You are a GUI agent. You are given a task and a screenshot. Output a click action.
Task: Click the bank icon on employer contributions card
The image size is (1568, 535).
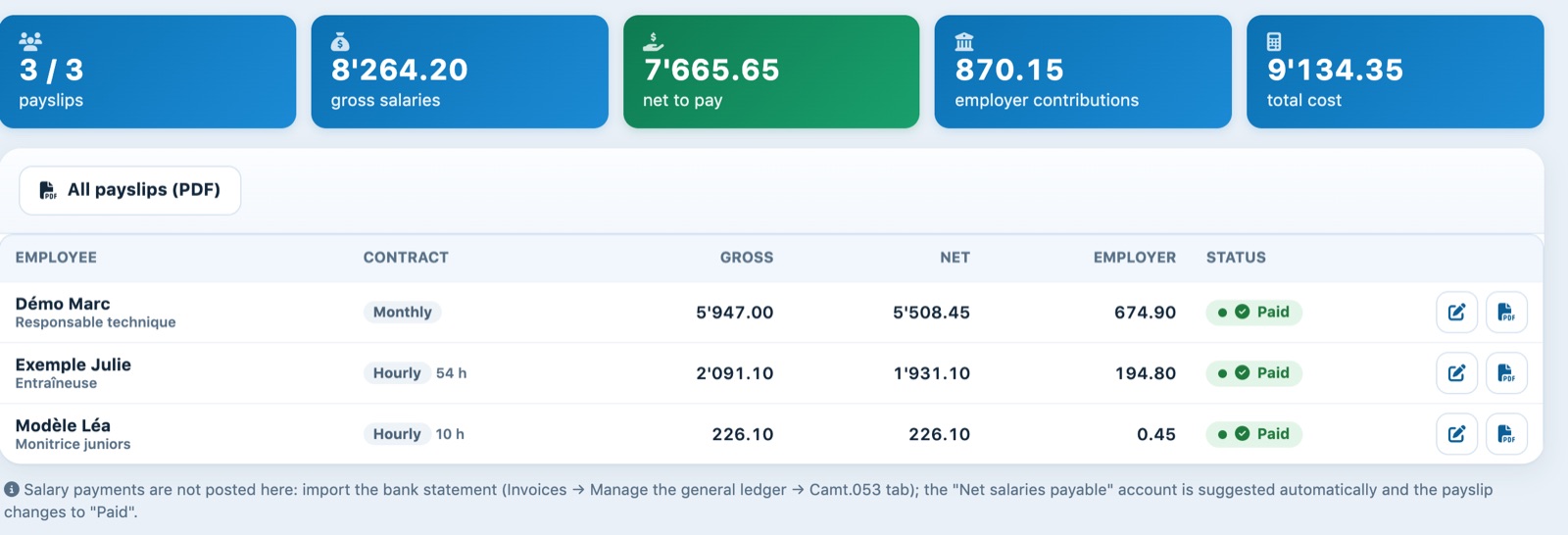point(964,41)
